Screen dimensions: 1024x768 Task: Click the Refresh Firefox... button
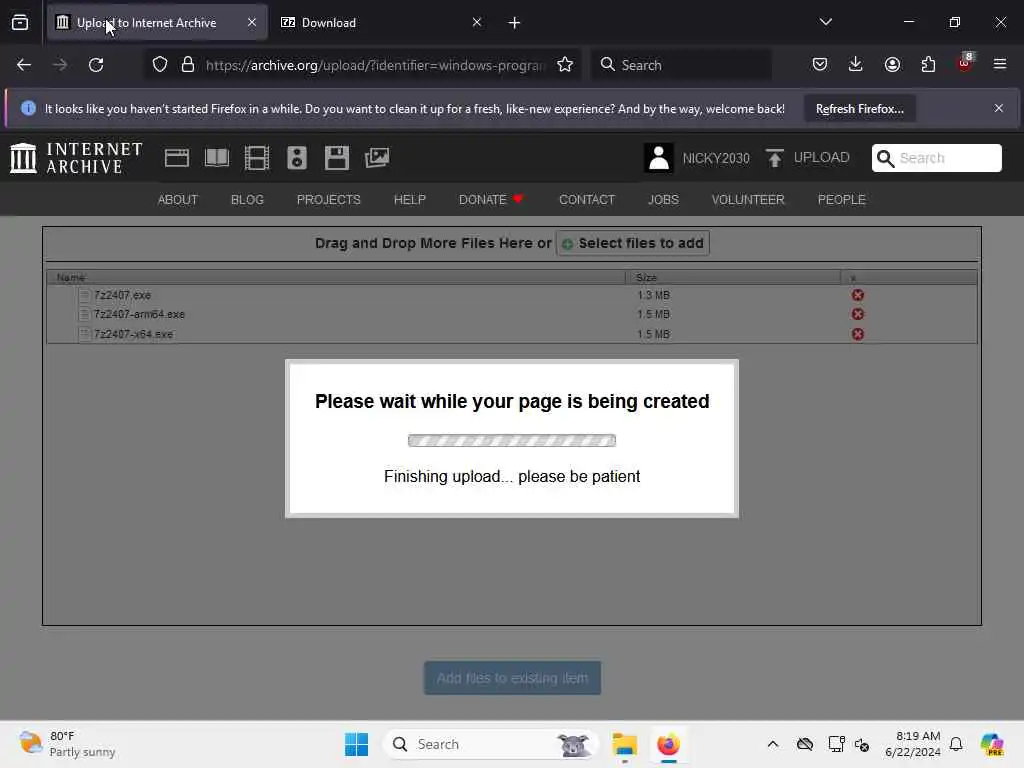(859, 108)
